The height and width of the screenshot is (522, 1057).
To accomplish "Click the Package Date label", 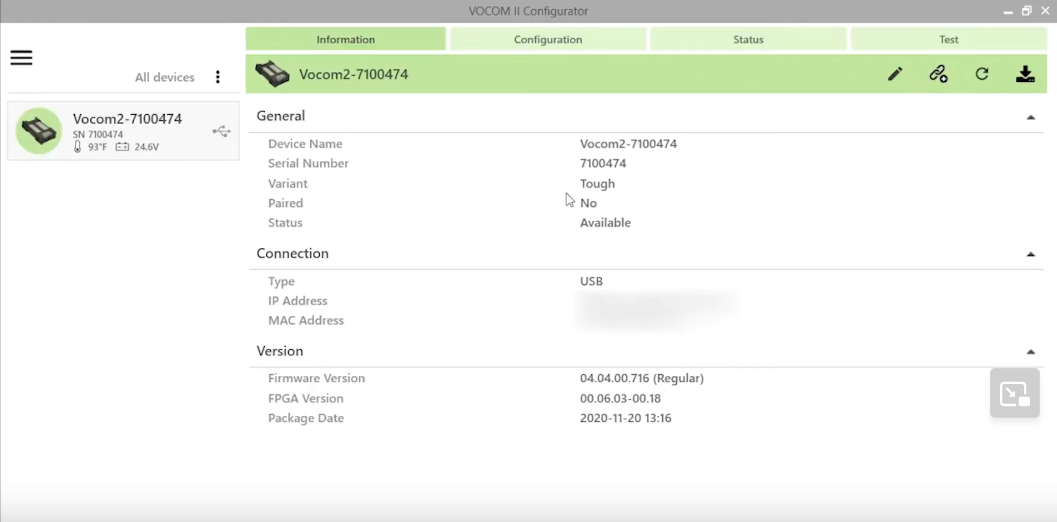I will pos(306,418).
